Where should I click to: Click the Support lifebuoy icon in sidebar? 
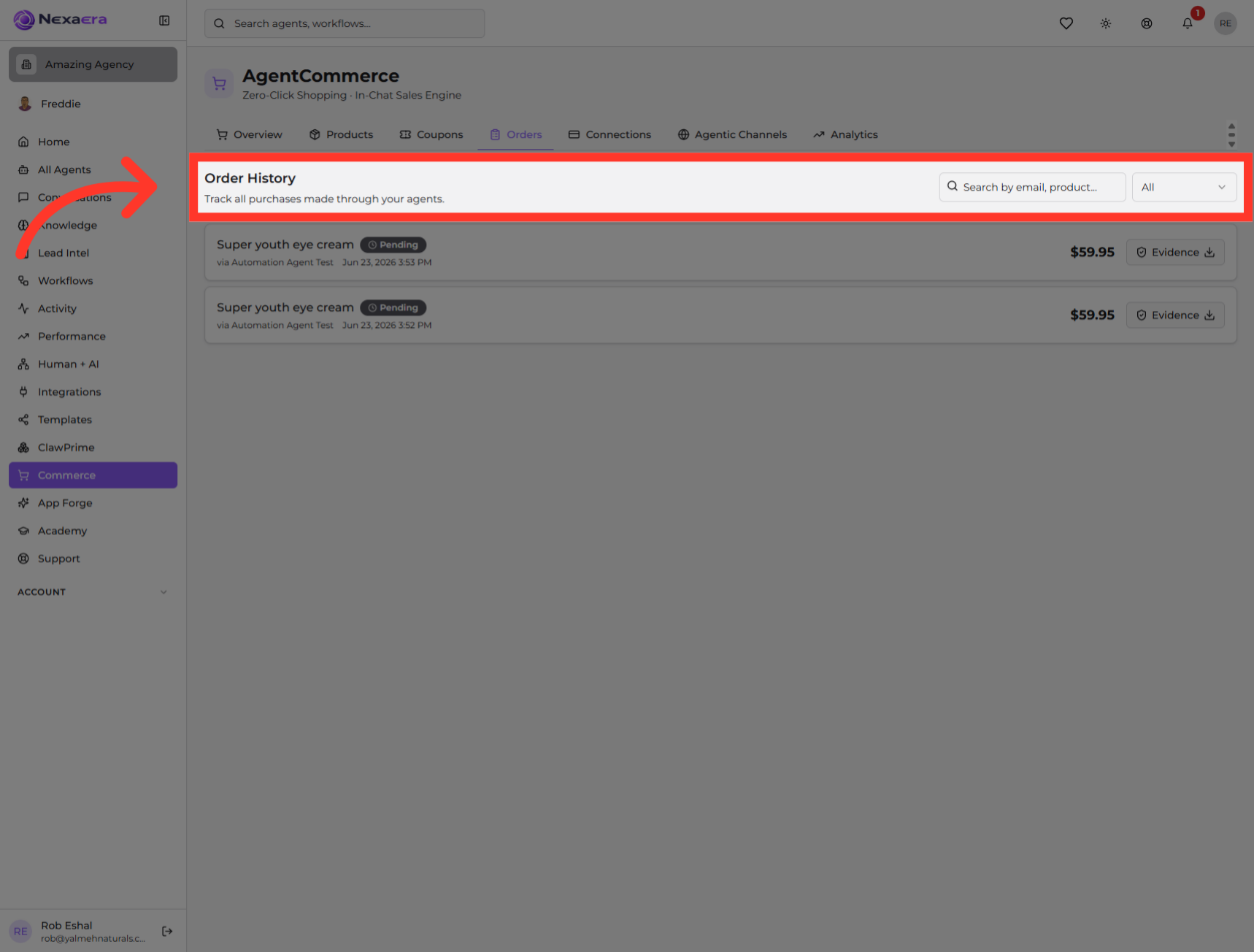coord(23,558)
